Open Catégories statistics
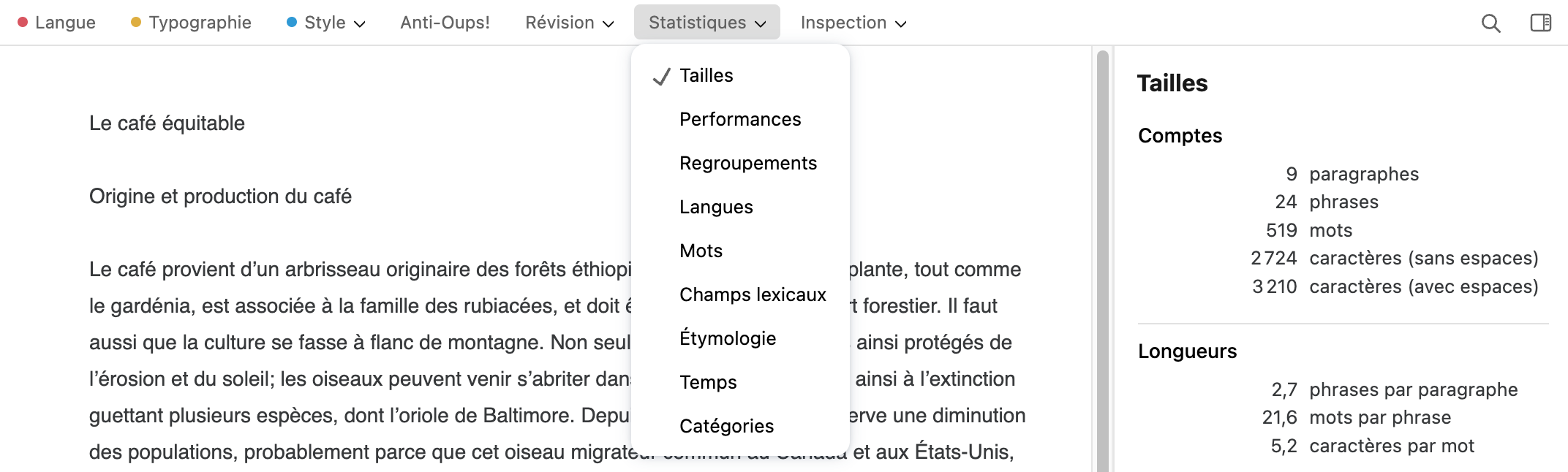 coord(726,425)
